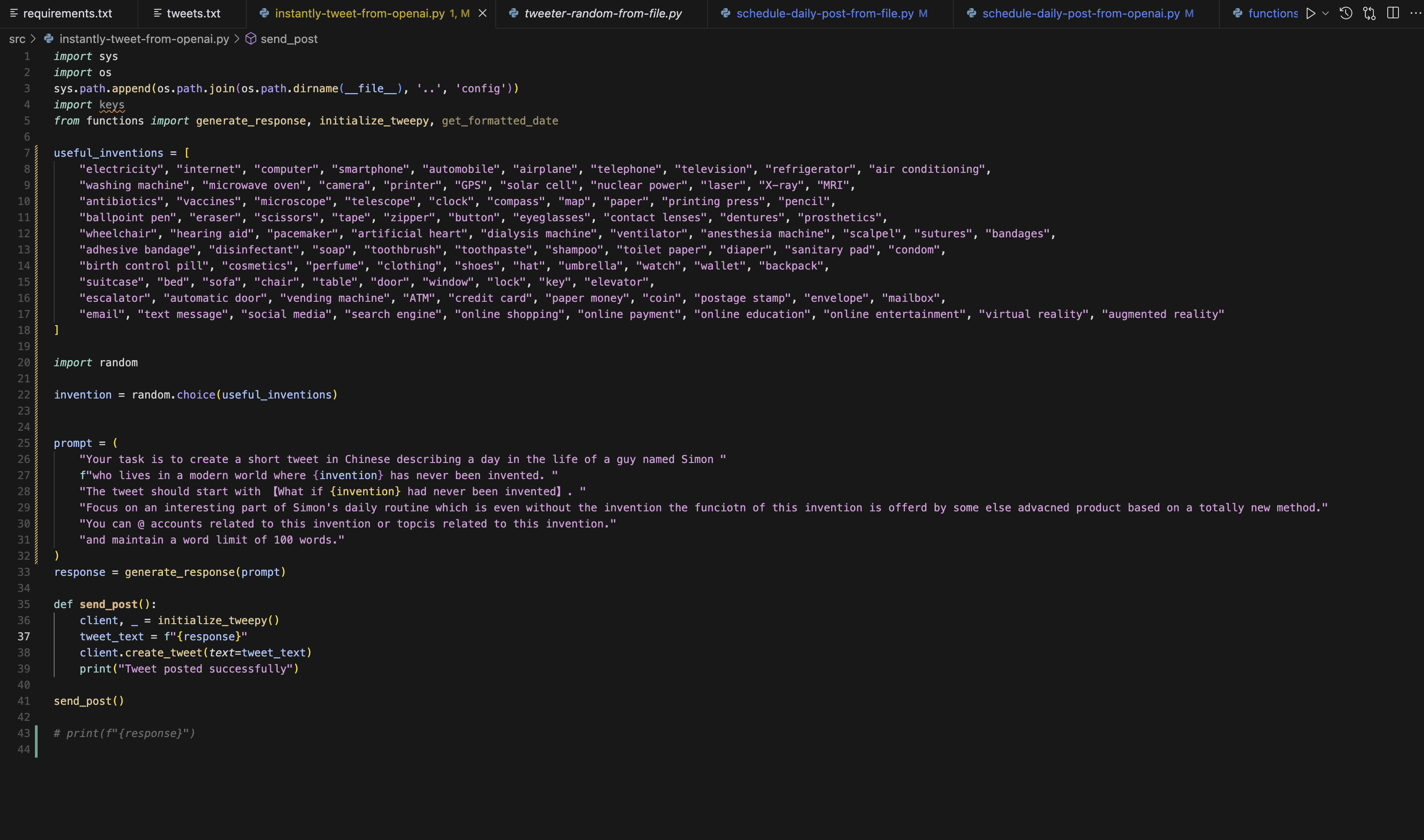Click the src breadcrumb folder
Viewport: 1424px width, 840px height.
point(17,39)
